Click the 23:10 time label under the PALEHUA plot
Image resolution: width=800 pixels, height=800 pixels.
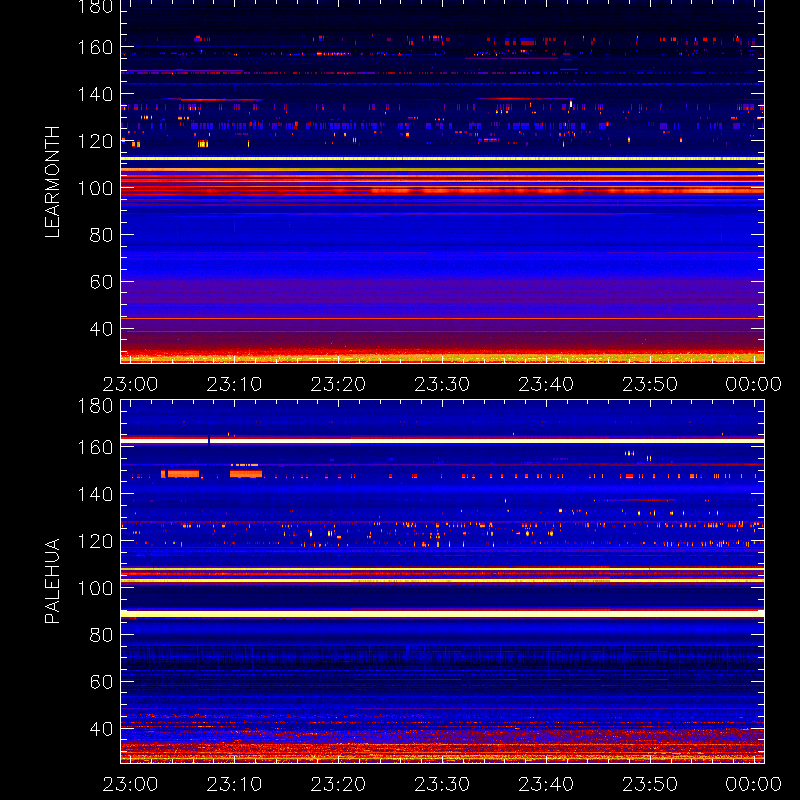pos(234,784)
